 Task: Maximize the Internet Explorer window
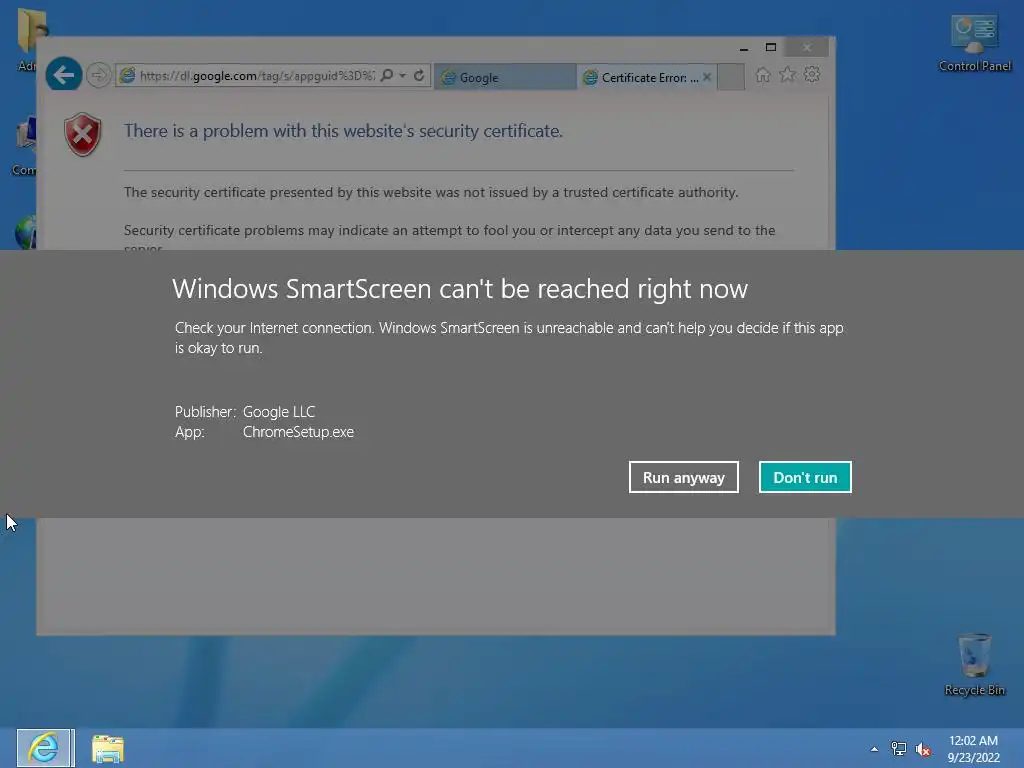pyautogui.click(x=771, y=48)
